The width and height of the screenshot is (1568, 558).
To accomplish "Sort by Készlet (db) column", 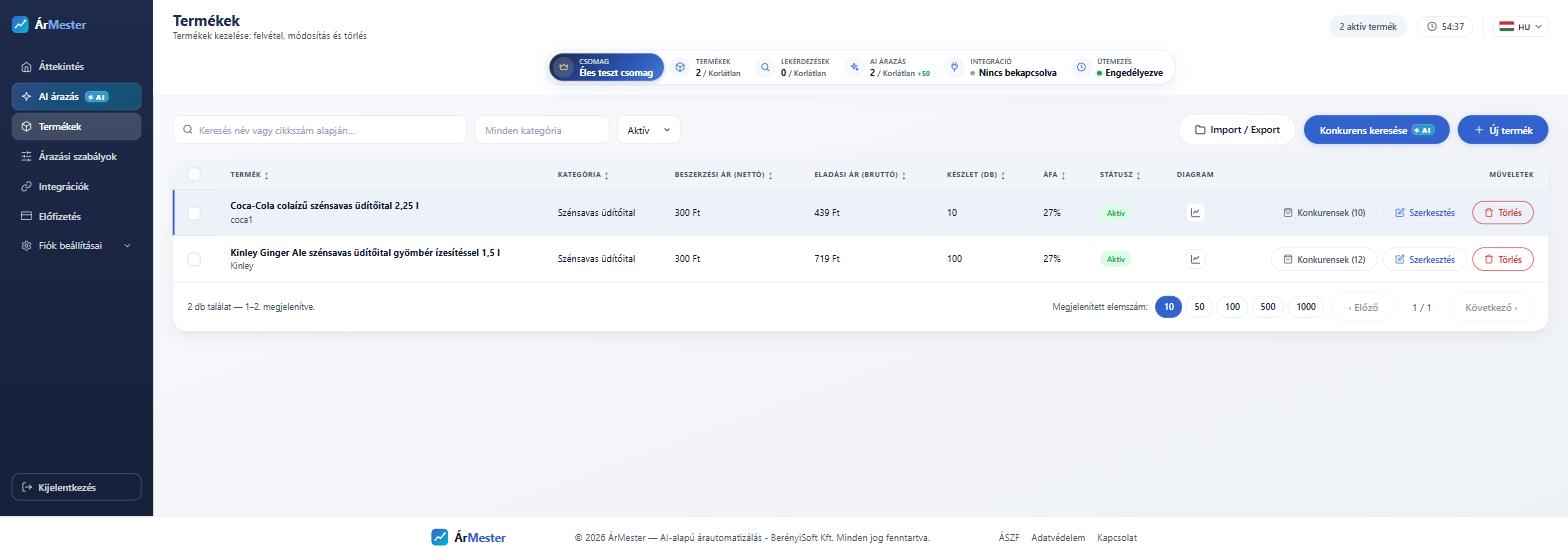I will coord(976,175).
